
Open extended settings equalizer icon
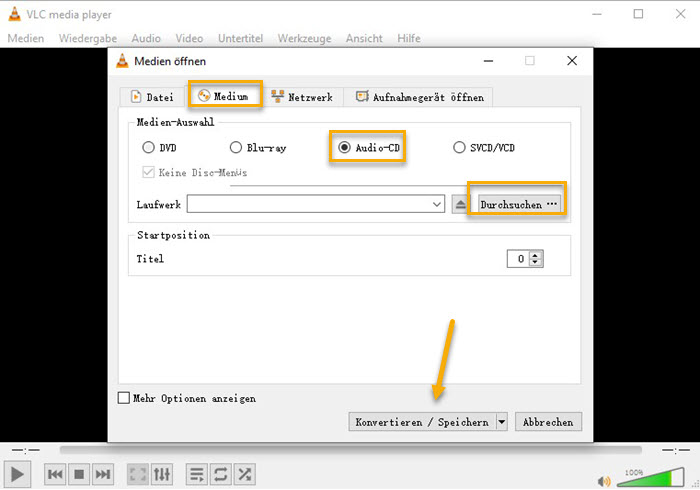[162, 474]
